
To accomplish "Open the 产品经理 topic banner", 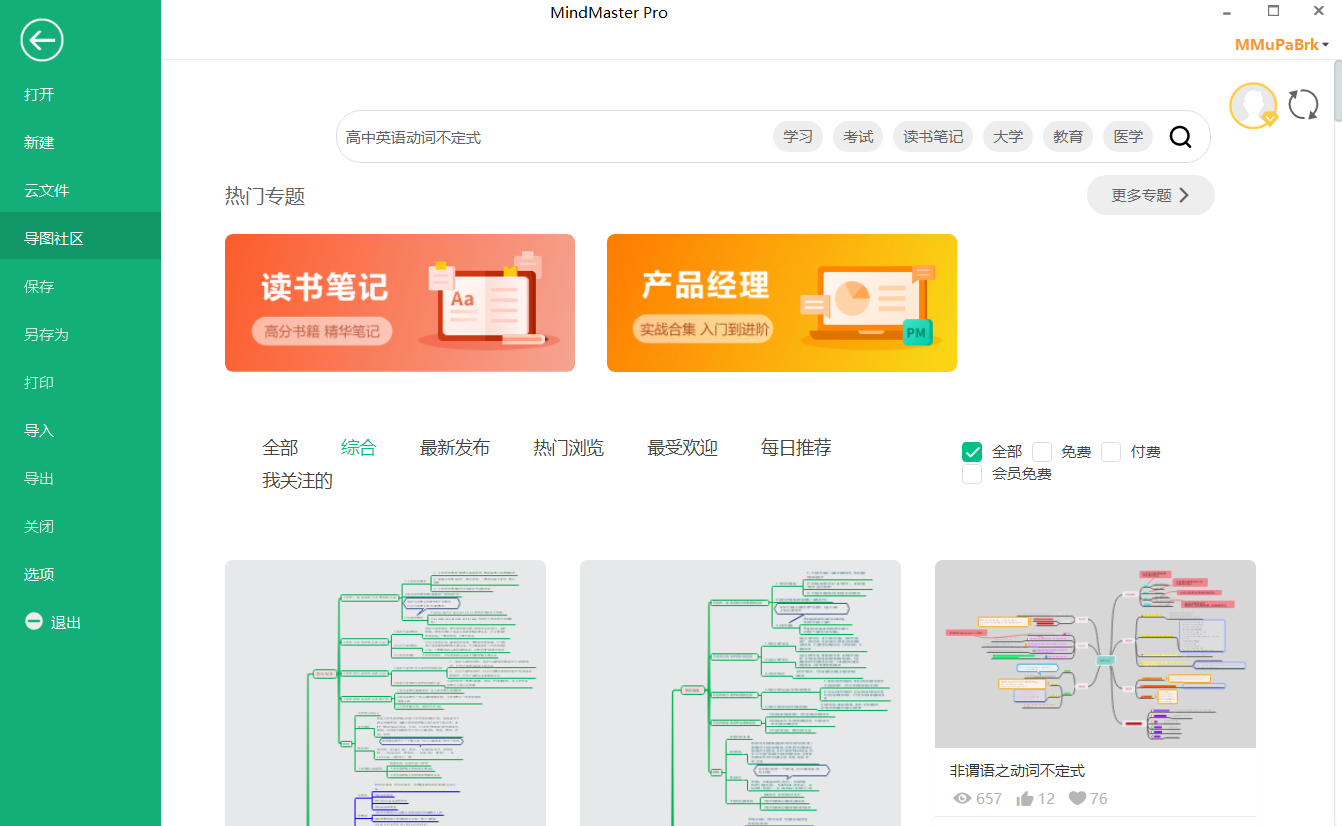I will coord(782,303).
